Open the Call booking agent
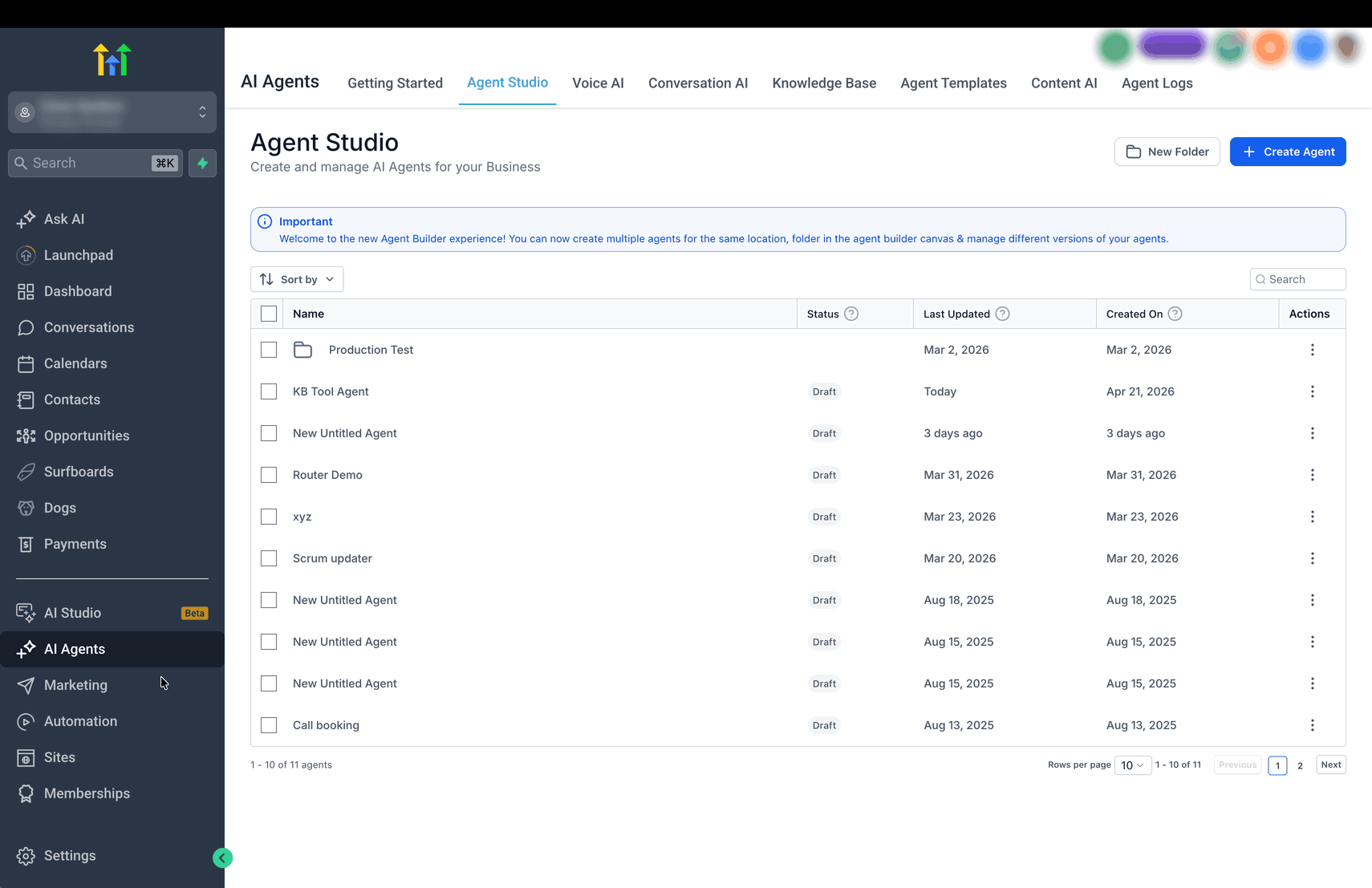The image size is (1372, 888). click(326, 725)
